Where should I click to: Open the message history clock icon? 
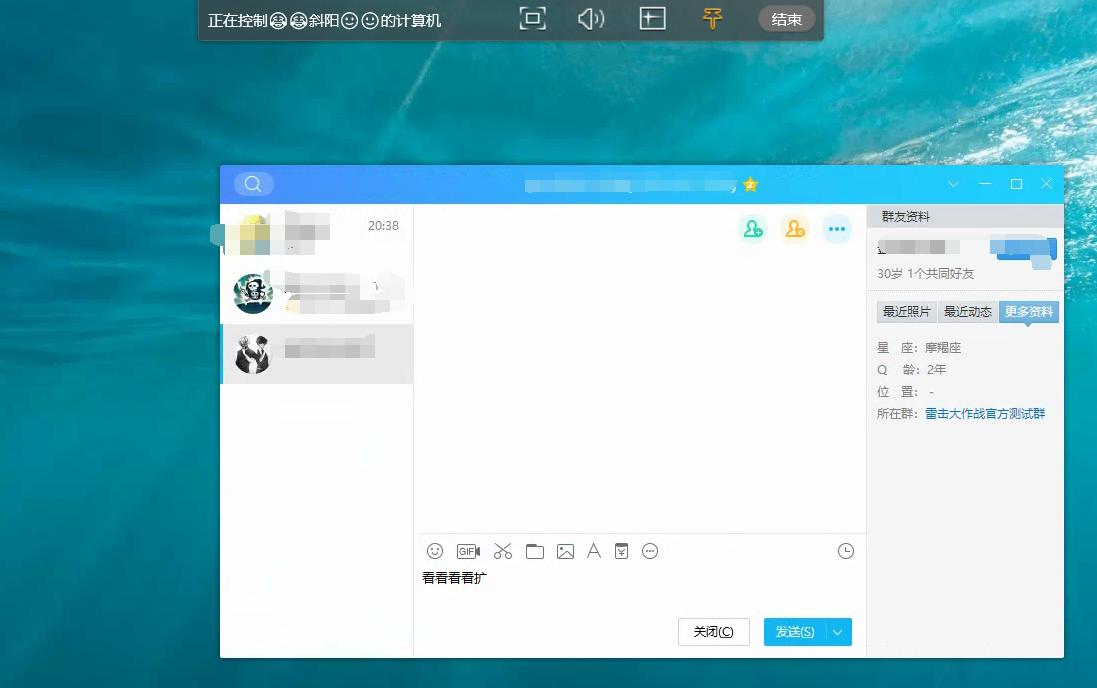click(x=845, y=551)
